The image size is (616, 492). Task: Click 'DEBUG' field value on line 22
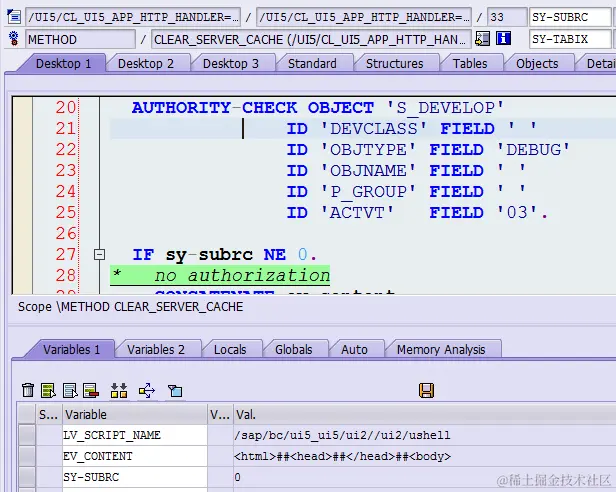(x=533, y=149)
